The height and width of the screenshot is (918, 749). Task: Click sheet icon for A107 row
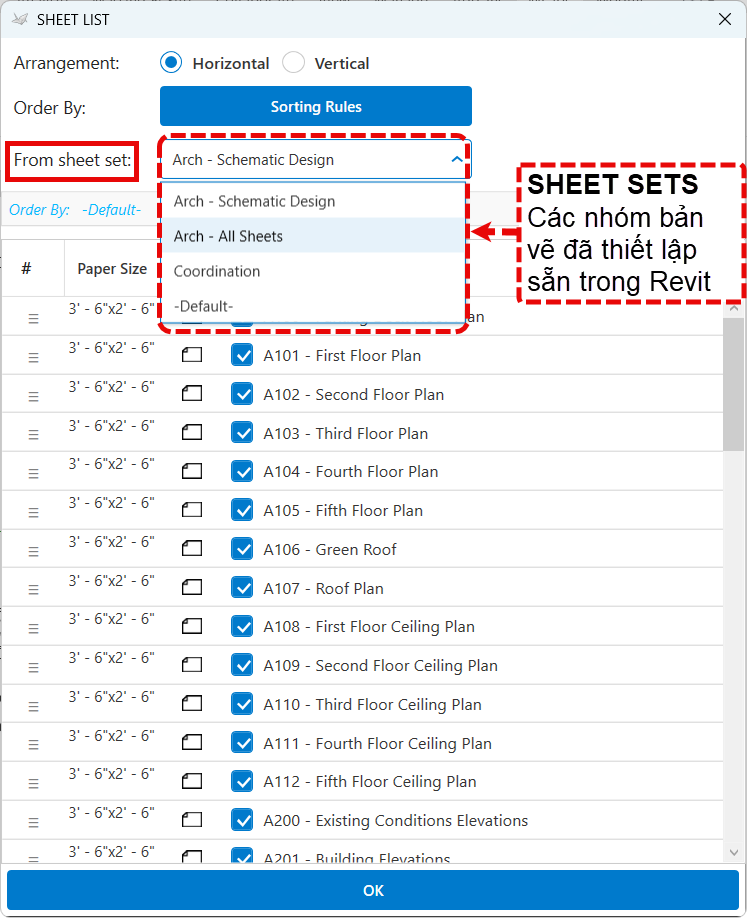192,587
